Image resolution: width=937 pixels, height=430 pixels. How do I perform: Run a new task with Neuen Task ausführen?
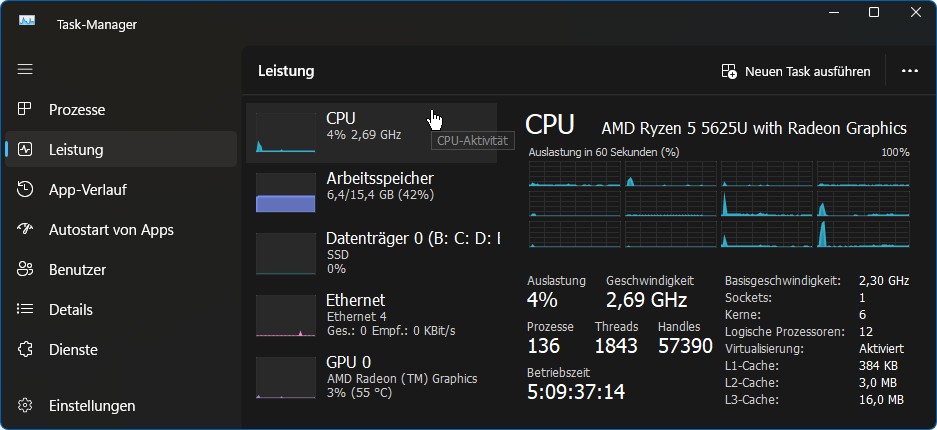(796, 71)
